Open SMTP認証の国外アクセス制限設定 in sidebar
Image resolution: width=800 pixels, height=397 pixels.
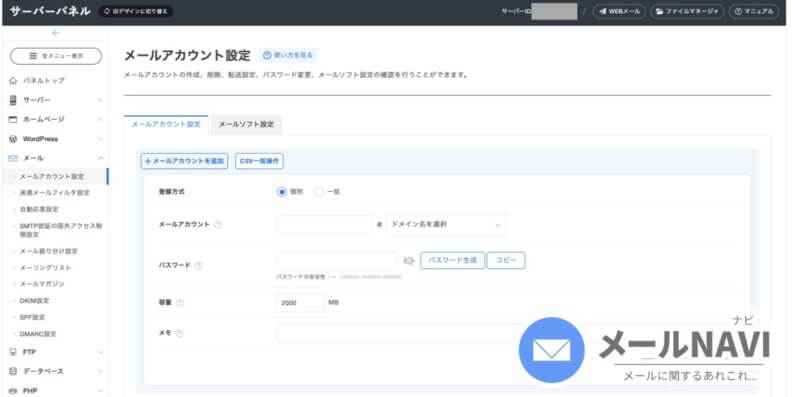tap(60, 230)
